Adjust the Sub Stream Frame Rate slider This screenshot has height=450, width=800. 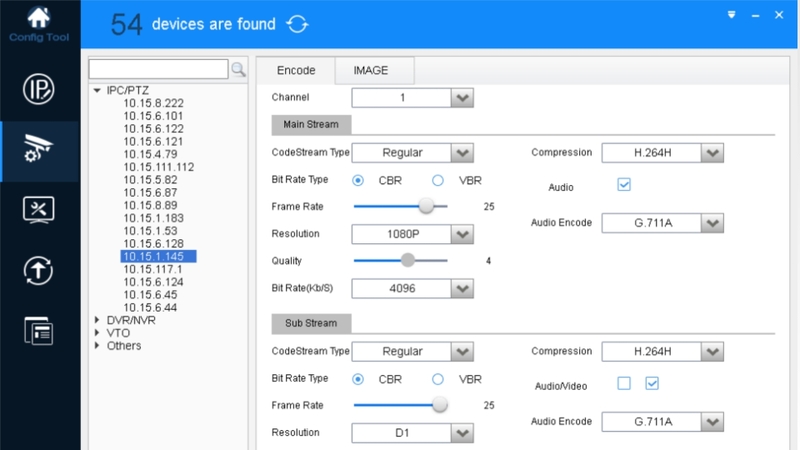440,405
